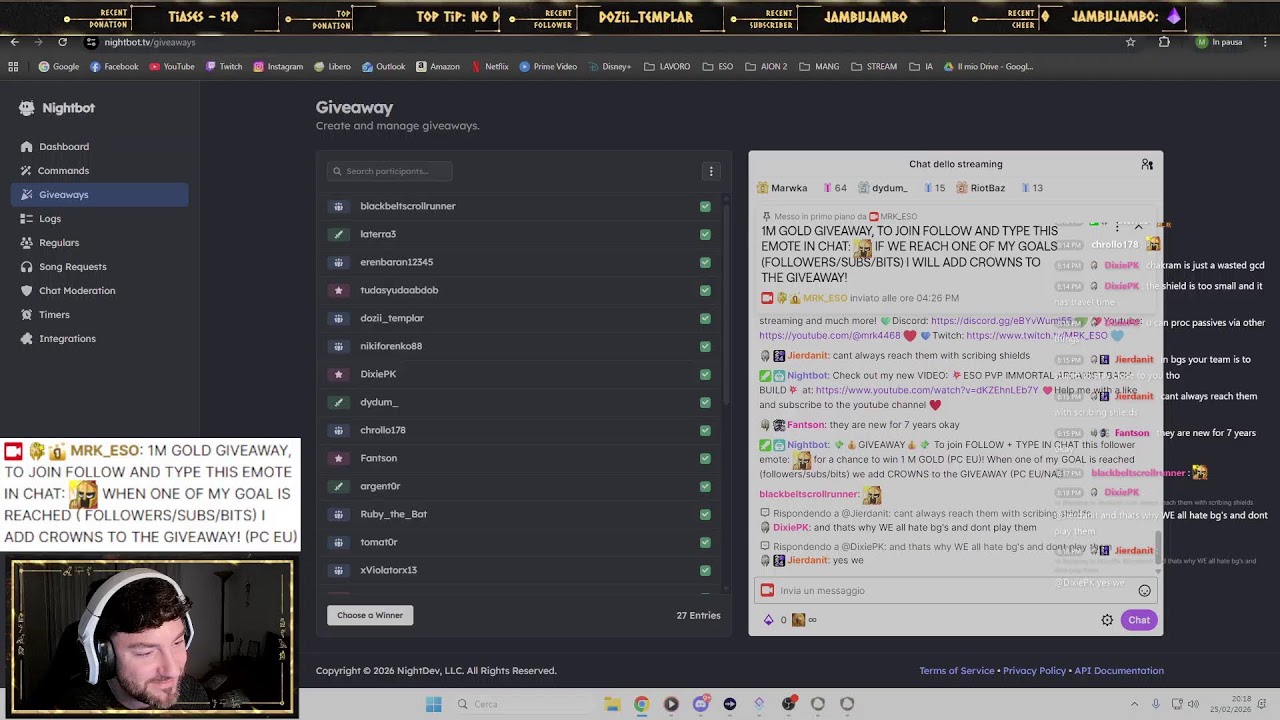Toggle the checkmark for chrollo178
The width and height of the screenshot is (1280, 720).
705,430
